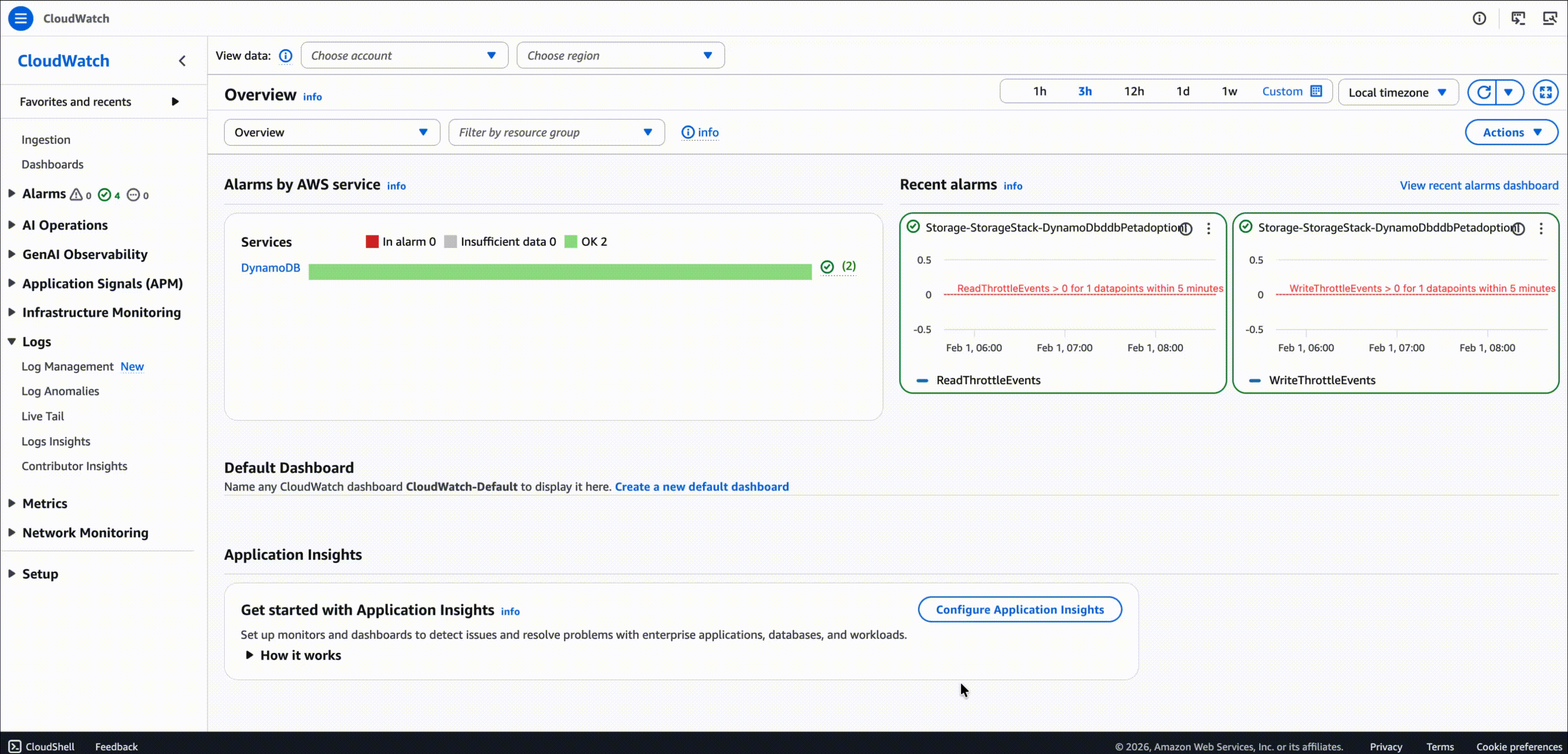Click the View data info icon
Screen dimensions: 1568x754
pyautogui.click(x=286, y=56)
